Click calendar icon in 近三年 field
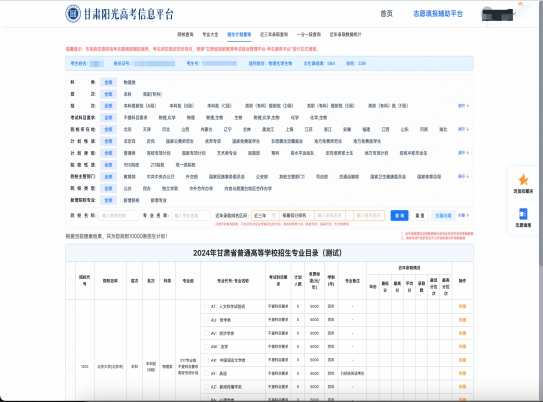The width and height of the screenshot is (543, 402). pyautogui.click(x=274, y=216)
